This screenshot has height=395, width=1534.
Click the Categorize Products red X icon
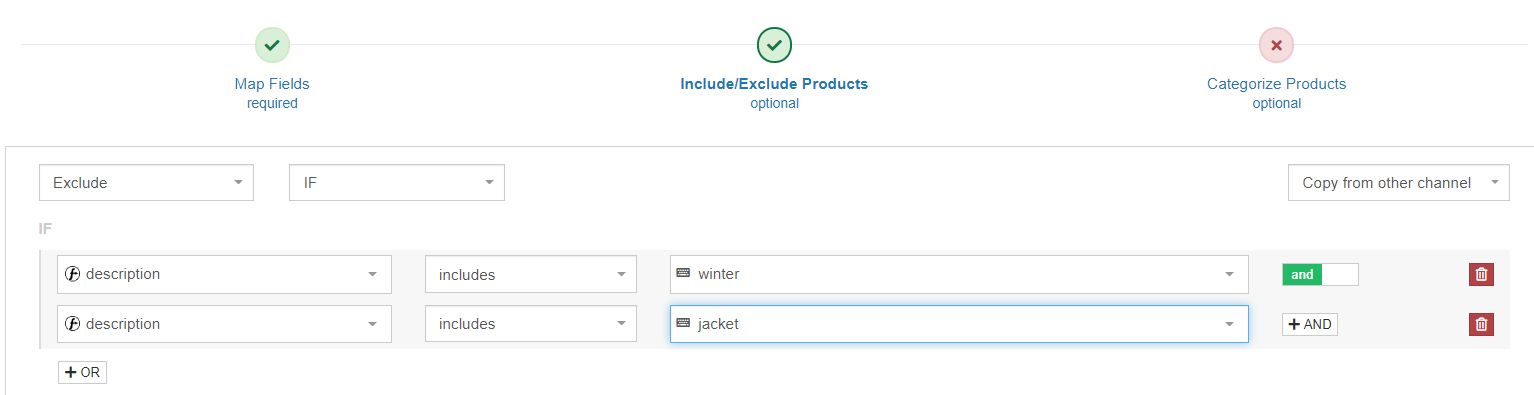1276,45
